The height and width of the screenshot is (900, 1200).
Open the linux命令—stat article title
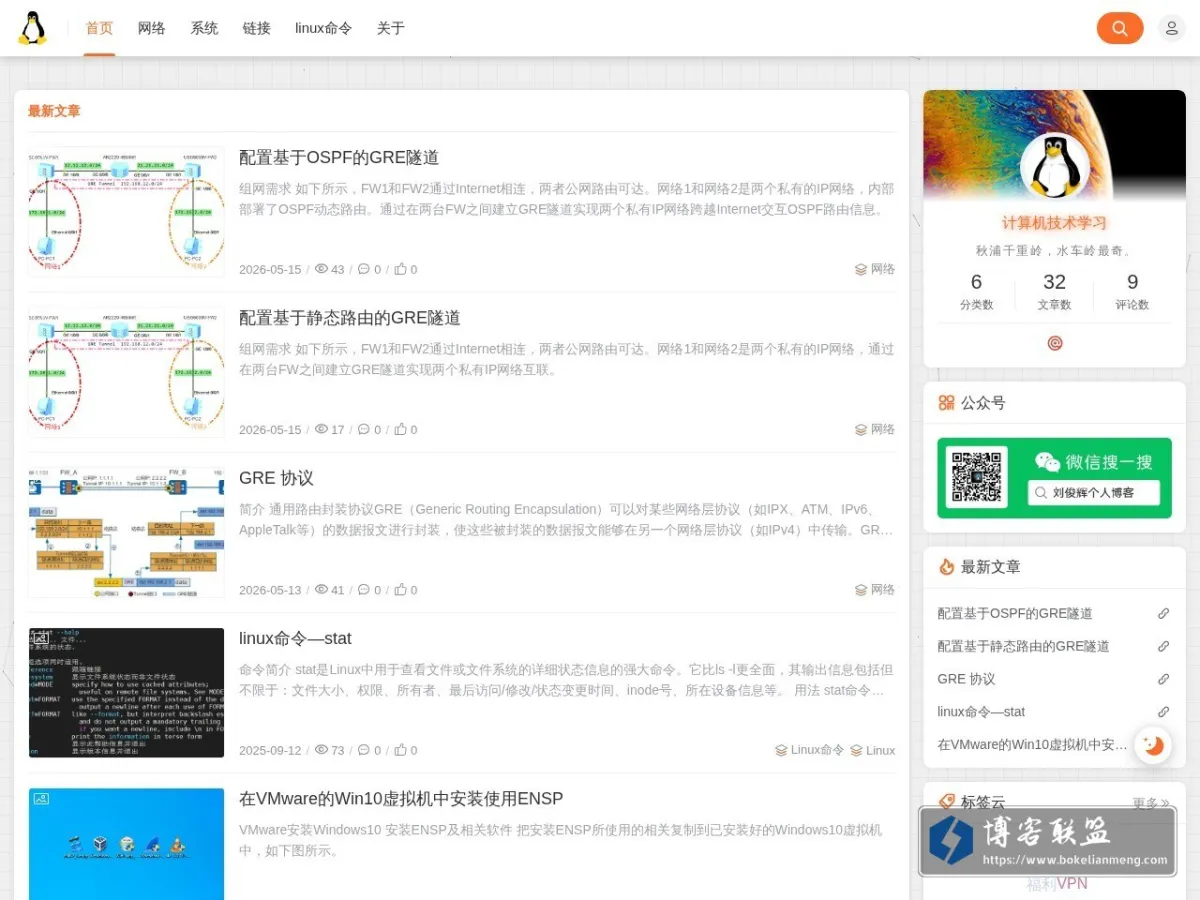295,638
